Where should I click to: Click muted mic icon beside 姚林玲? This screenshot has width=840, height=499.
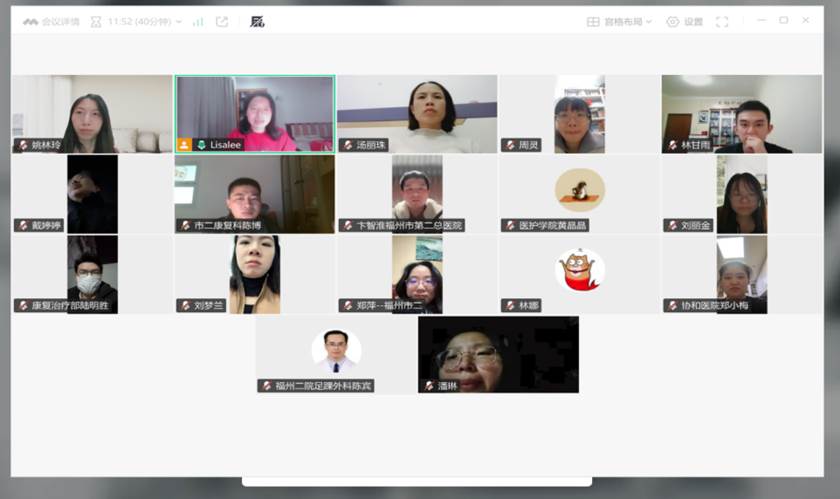[22, 145]
